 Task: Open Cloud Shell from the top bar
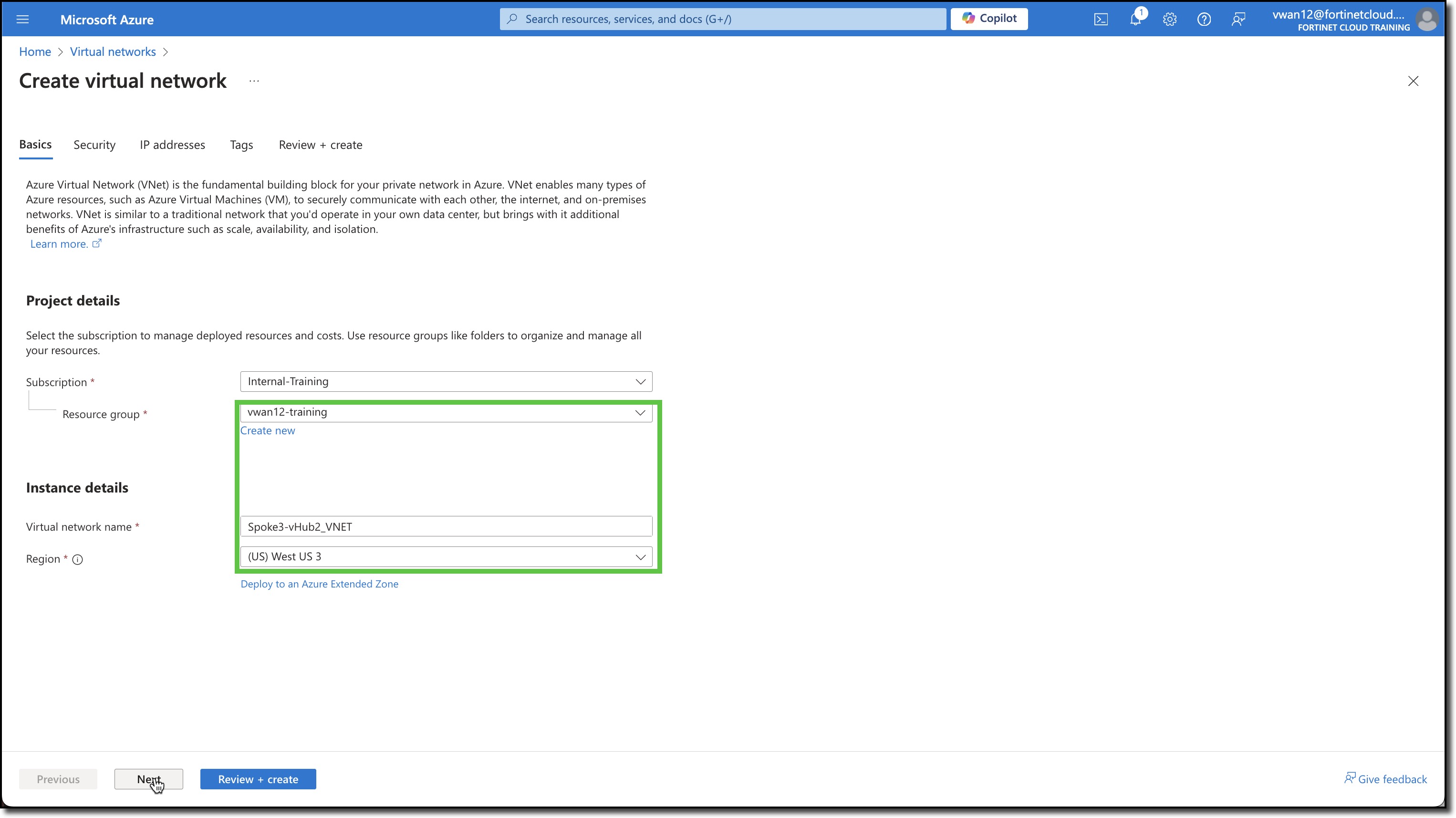pos(1101,19)
